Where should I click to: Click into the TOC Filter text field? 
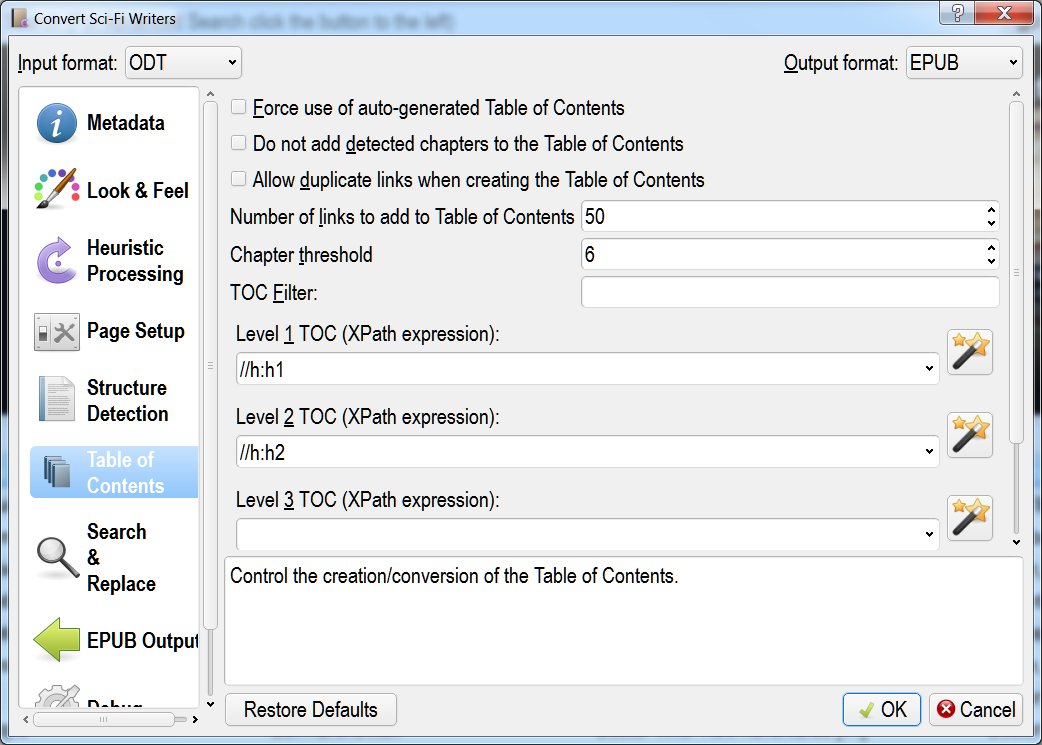point(790,292)
